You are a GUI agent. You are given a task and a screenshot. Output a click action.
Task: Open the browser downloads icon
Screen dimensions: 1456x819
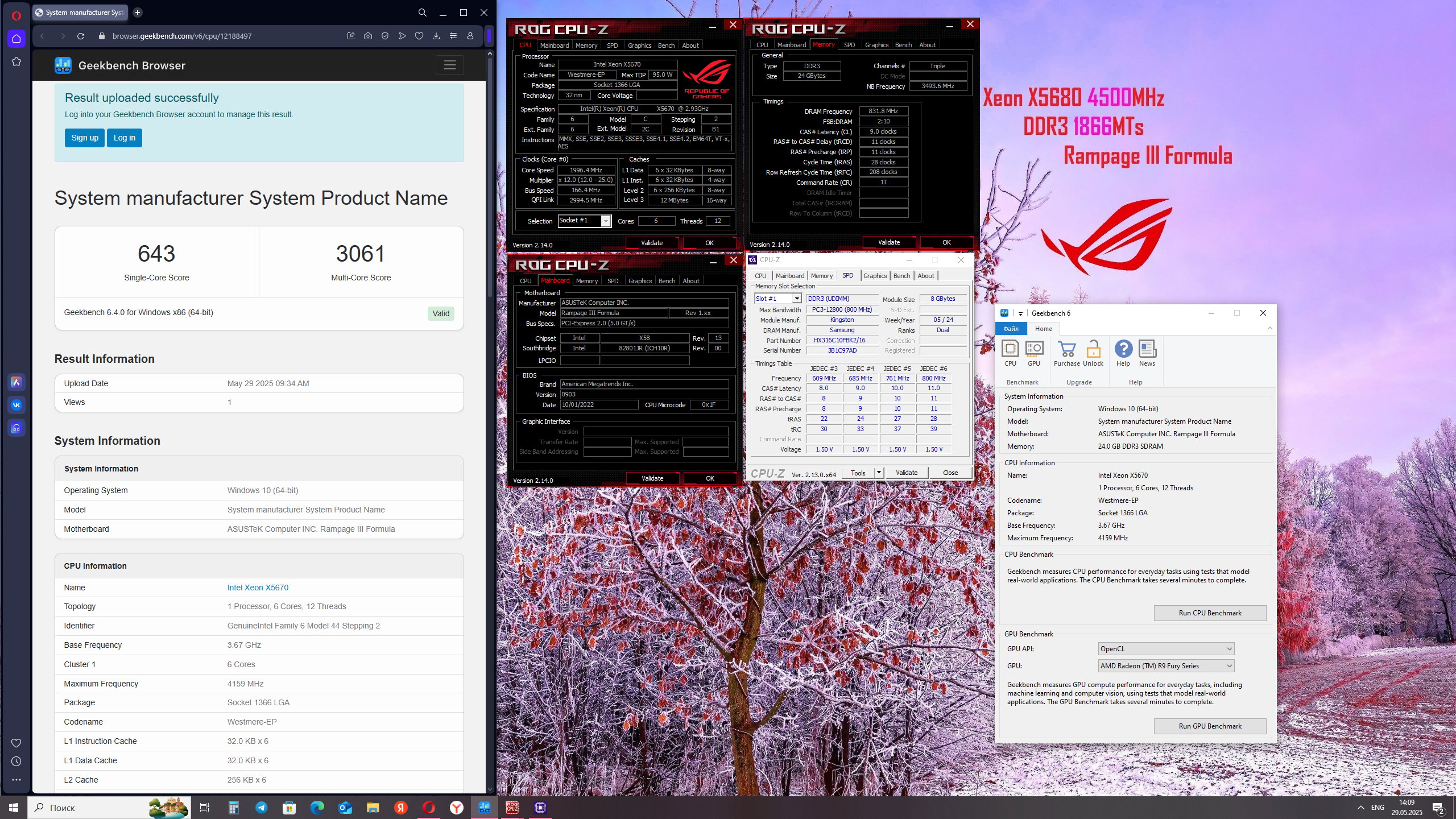pyautogui.click(x=436, y=36)
